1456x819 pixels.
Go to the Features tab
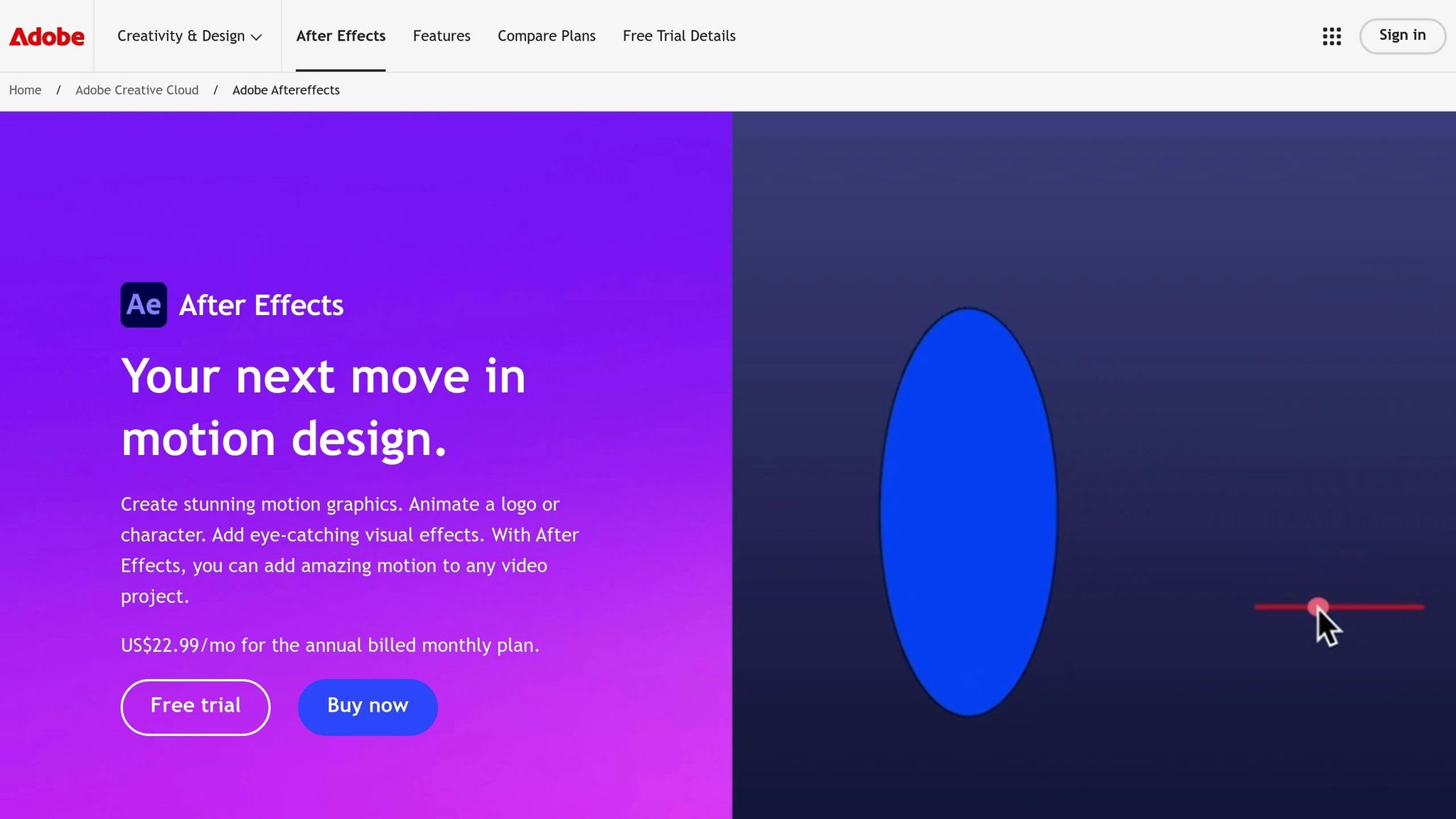(x=441, y=36)
